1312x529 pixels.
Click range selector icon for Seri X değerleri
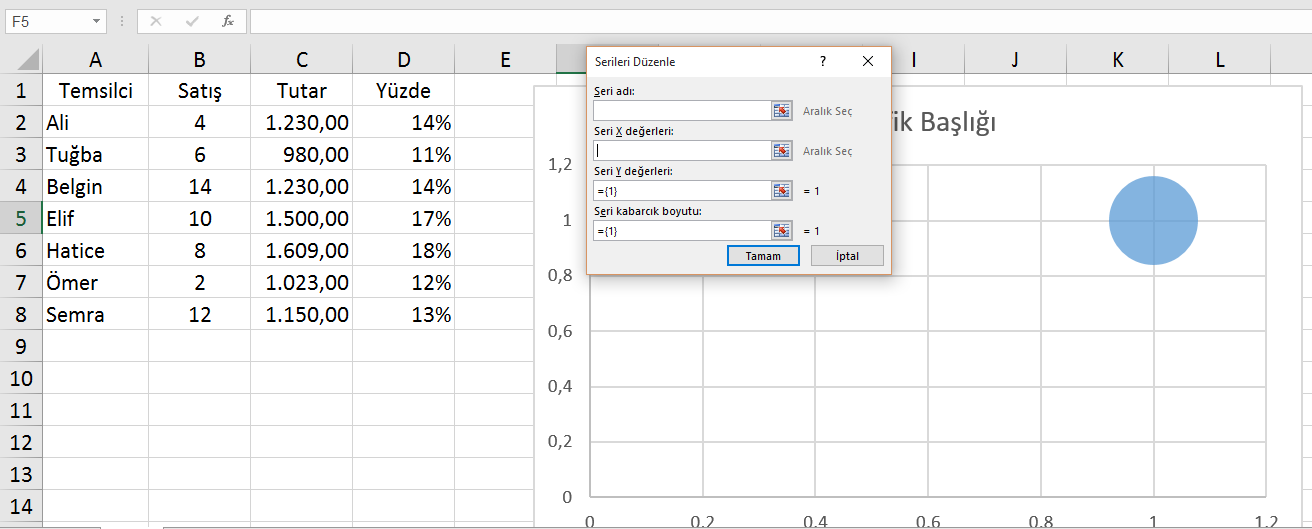[782, 151]
